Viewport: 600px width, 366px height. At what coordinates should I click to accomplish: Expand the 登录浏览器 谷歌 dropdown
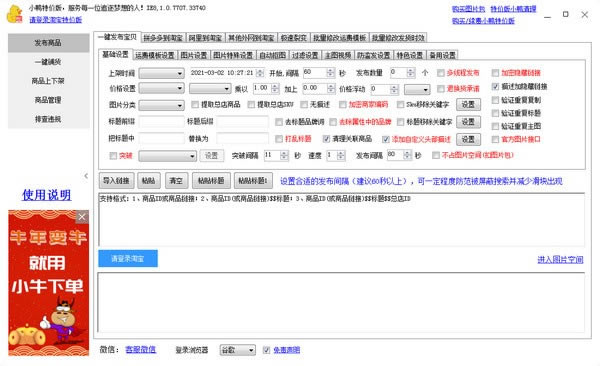237,350
